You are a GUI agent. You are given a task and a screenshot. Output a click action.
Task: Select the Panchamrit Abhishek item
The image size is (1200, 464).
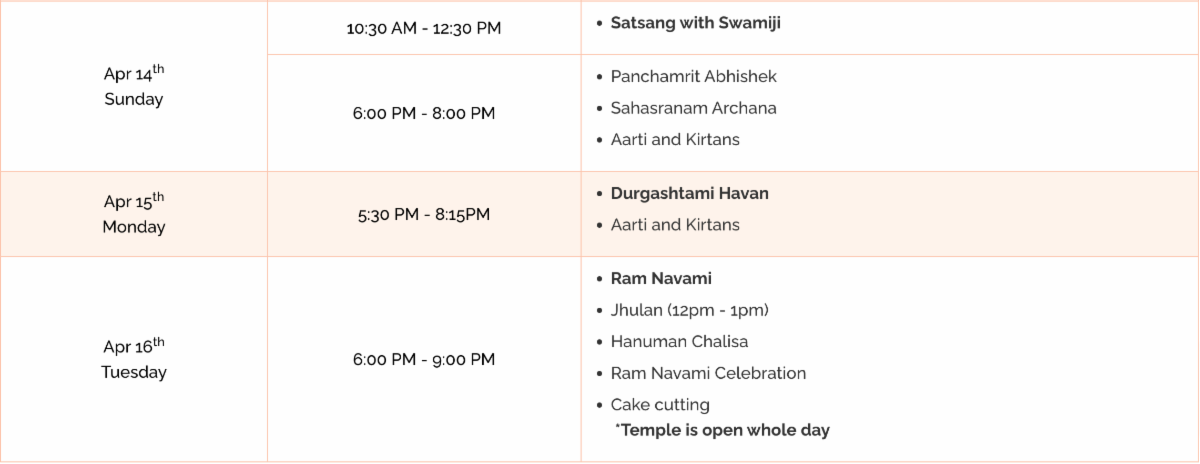(693, 76)
